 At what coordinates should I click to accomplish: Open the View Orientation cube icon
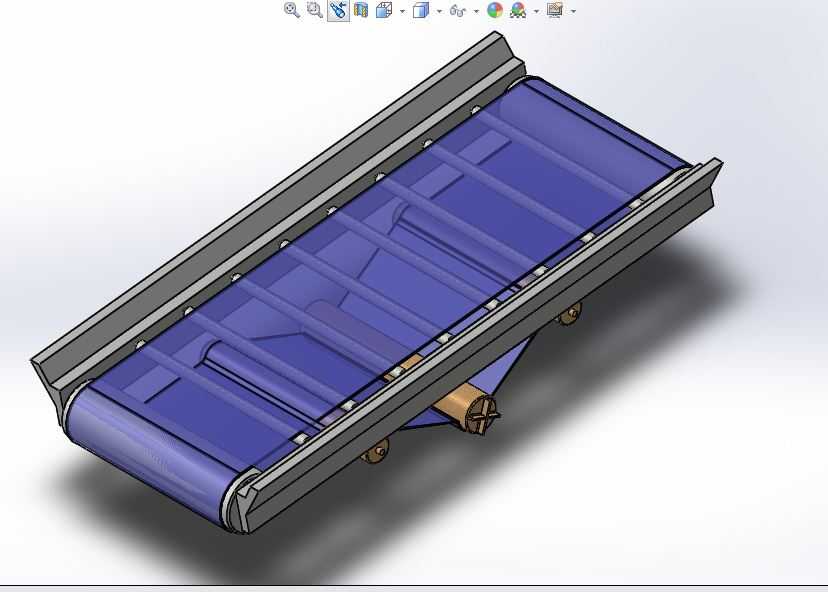384,10
